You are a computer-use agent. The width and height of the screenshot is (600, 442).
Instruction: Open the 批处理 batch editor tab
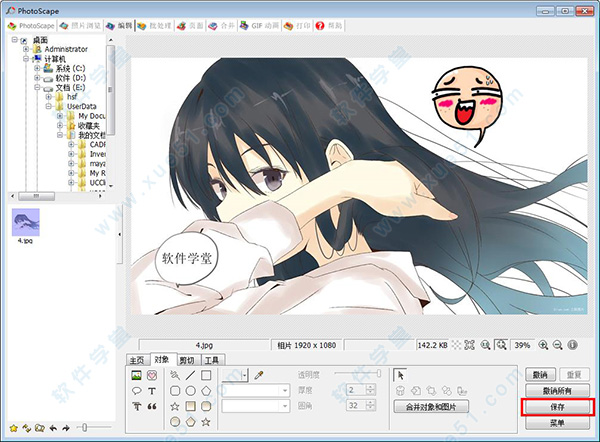coord(155,26)
